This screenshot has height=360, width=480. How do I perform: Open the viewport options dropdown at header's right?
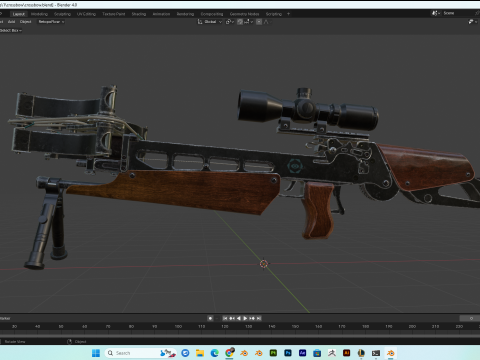(x=473, y=22)
